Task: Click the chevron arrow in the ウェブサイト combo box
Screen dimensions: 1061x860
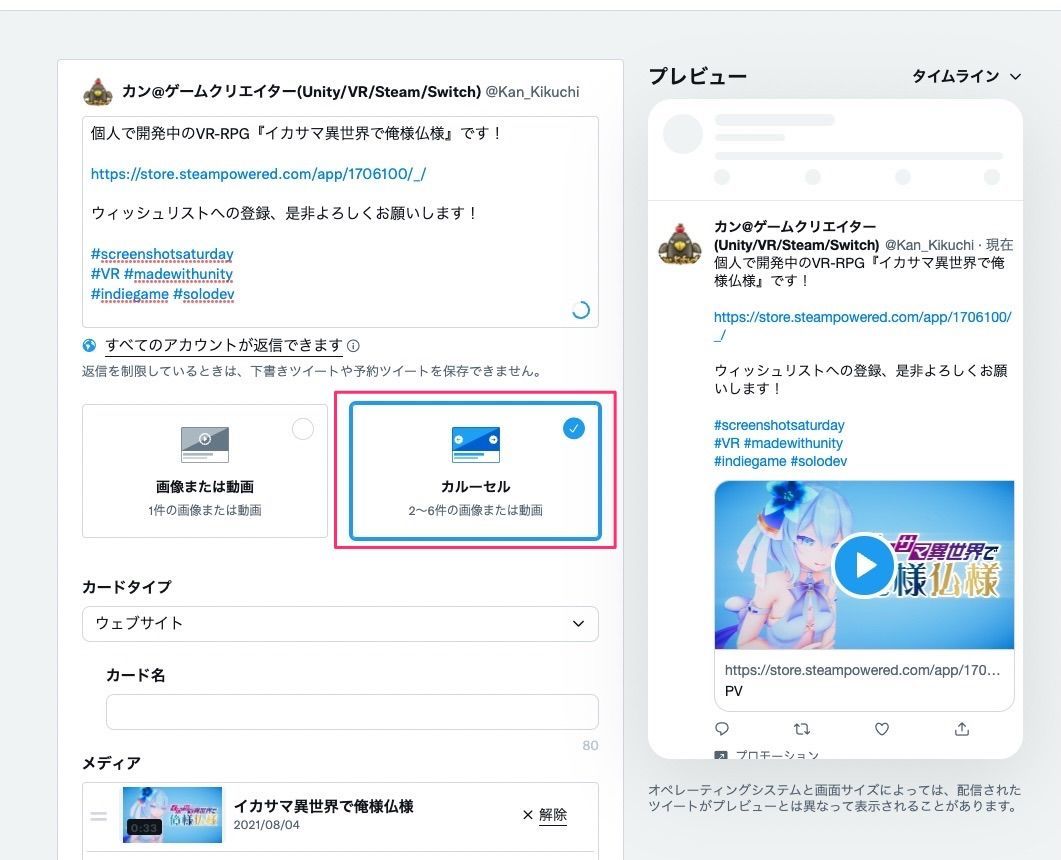Action: [579, 624]
